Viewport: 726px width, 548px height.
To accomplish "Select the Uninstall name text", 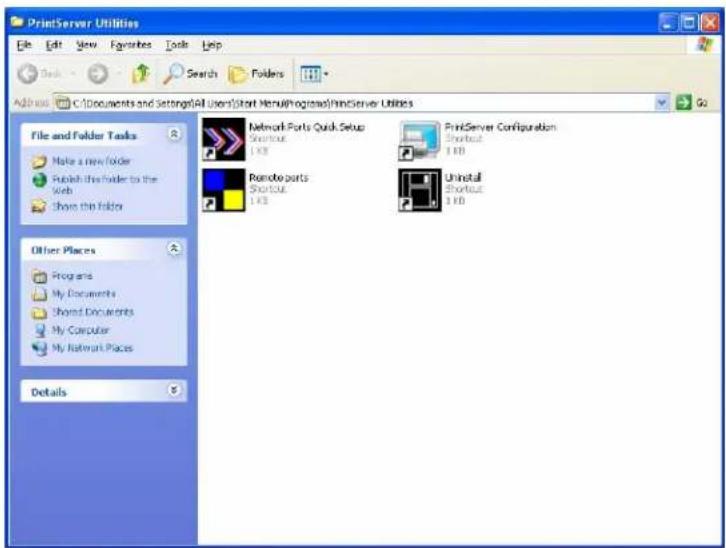I will 463,177.
